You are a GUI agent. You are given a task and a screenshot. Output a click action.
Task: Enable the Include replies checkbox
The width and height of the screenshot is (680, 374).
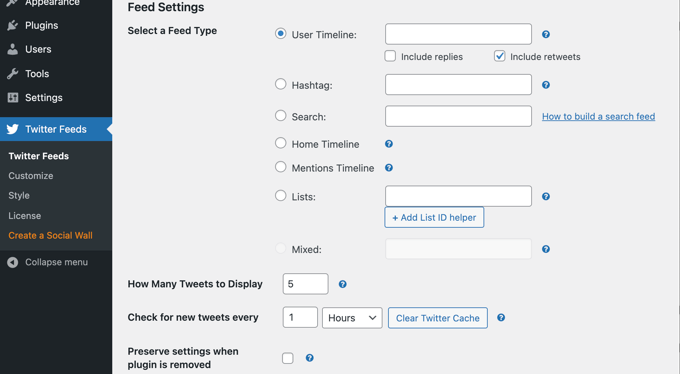point(390,56)
